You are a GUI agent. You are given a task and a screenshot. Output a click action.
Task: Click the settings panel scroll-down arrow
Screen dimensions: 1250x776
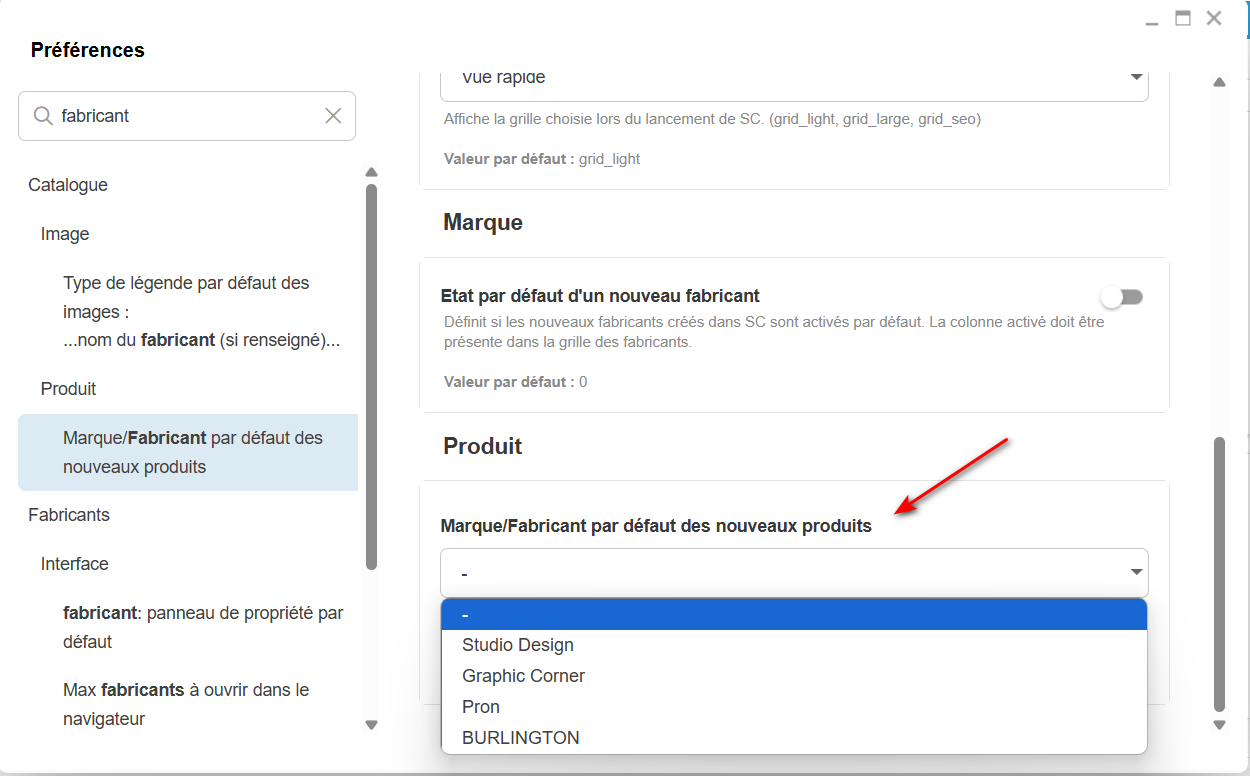[1219, 724]
